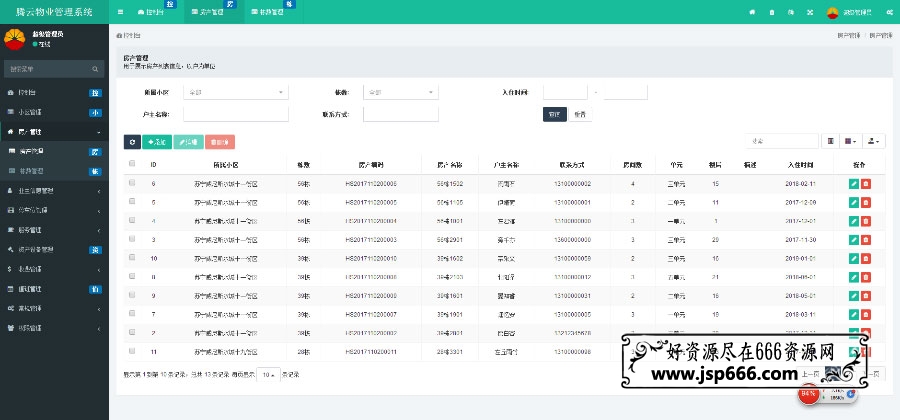This screenshot has height=420, width=900.
Task: Open 小区管理 in the sidebar menu
Action: point(52,112)
